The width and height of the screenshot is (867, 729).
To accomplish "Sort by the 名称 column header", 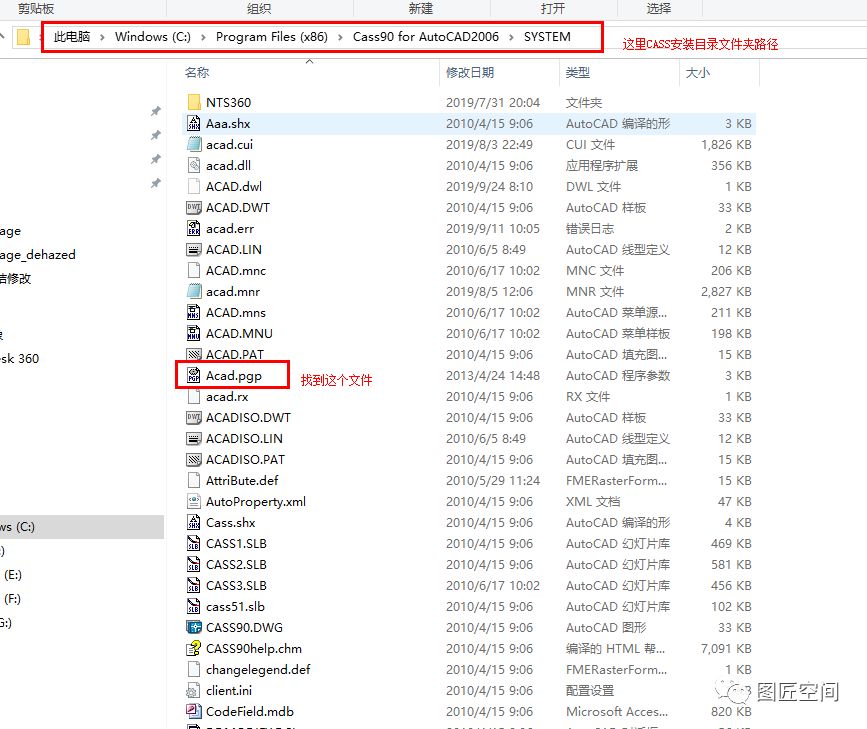I will pyautogui.click(x=197, y=72).
